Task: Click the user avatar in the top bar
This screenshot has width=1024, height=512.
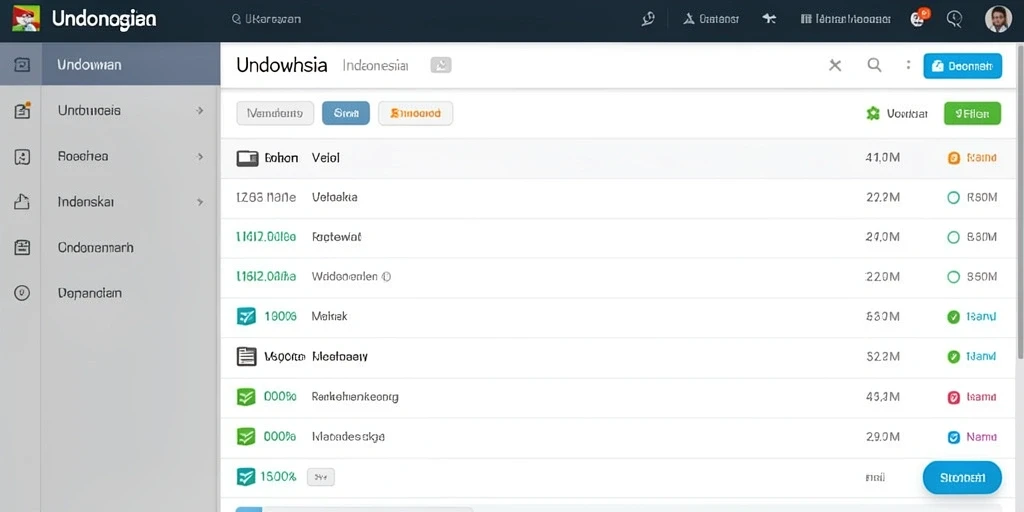Action: (x=998, y=19)
